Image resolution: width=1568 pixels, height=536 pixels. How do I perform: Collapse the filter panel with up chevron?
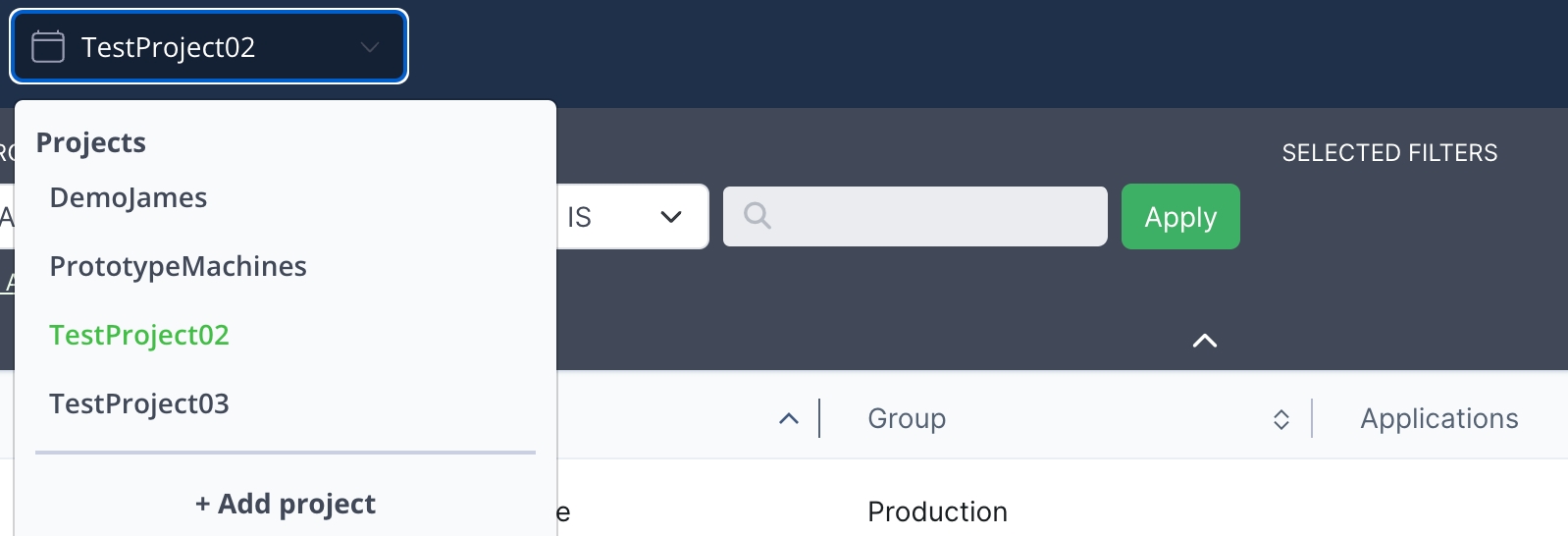click(1204, 341)
